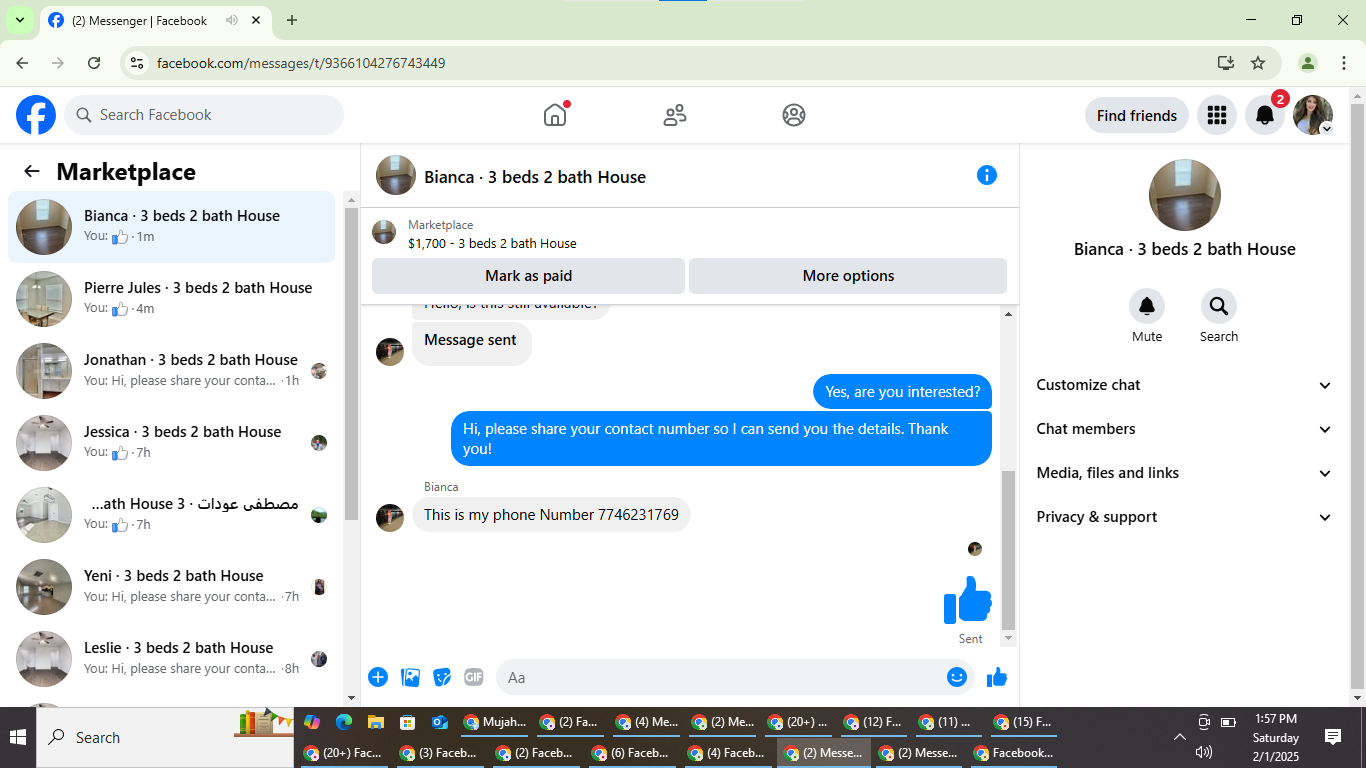The height and width of the screenshot is (768, 1366).
Task: Open Windows notification center
Action: coord(1333,737)
